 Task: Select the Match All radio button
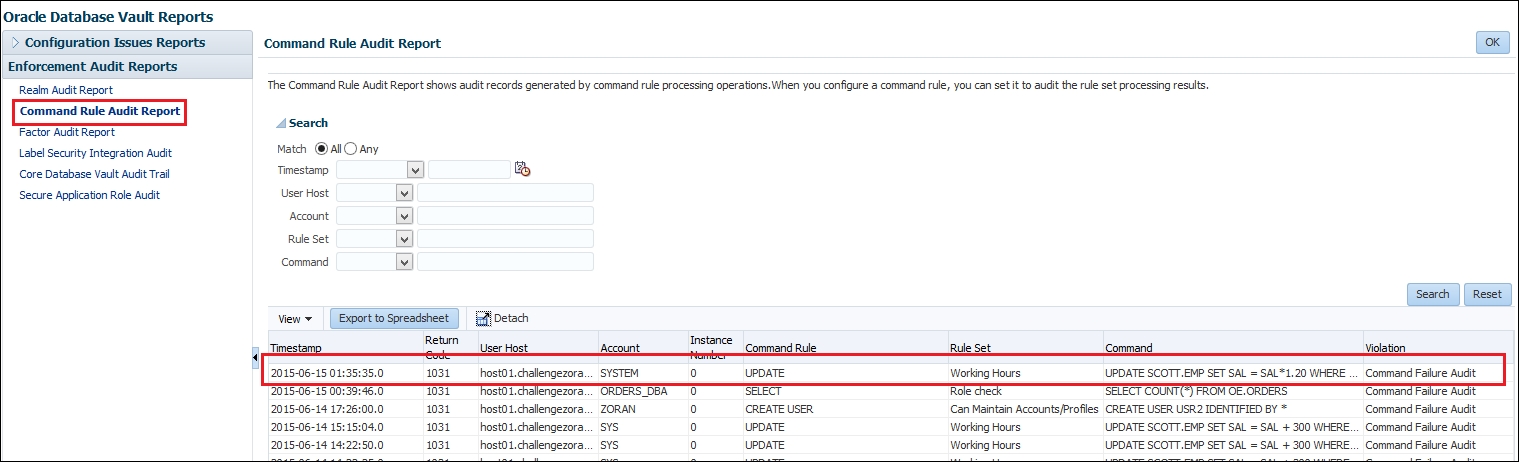pyautogui.click(x=322, y=149)
